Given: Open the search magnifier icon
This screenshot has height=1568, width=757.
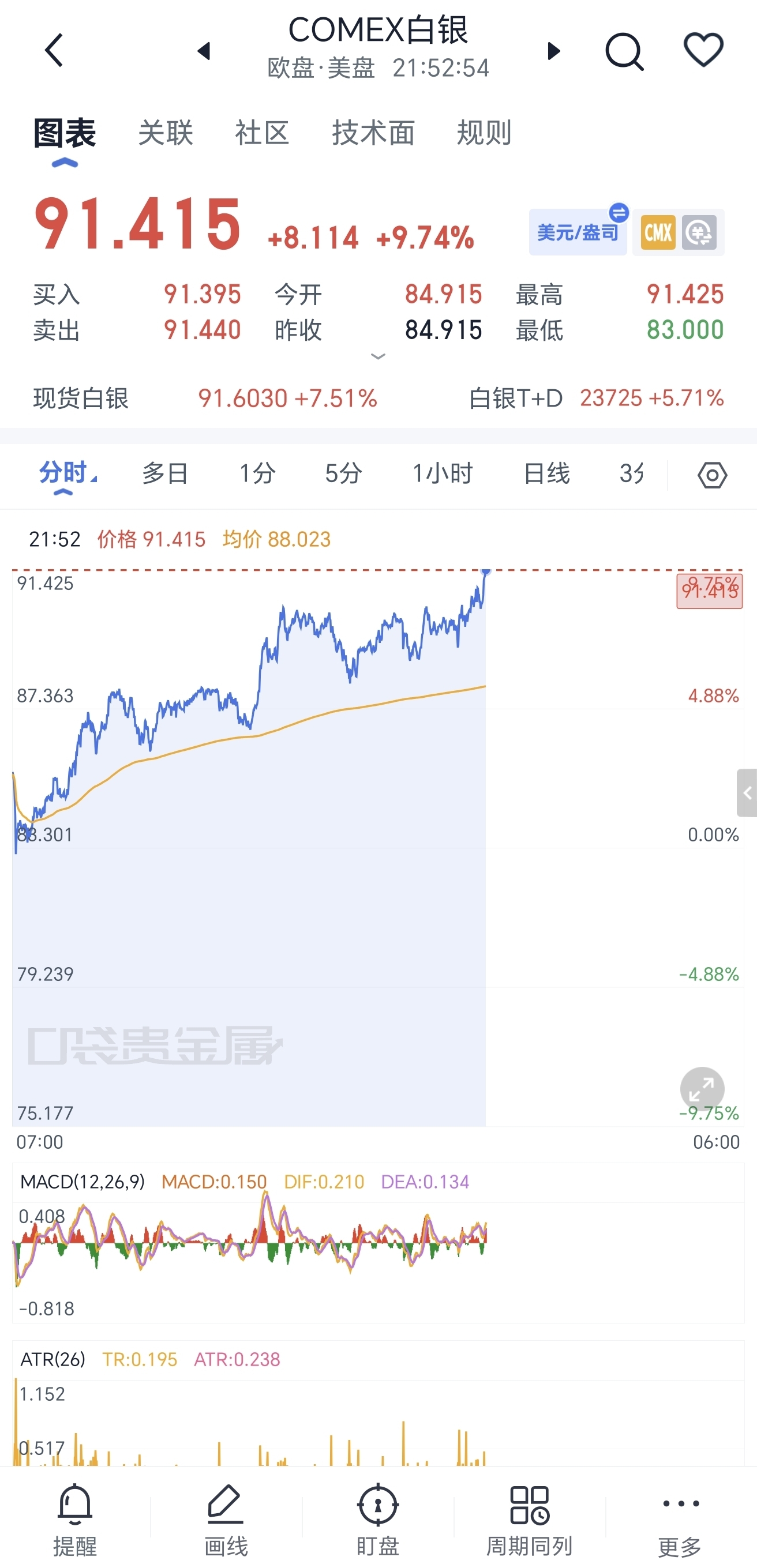Looking at the screenshot, I should 624,52.
